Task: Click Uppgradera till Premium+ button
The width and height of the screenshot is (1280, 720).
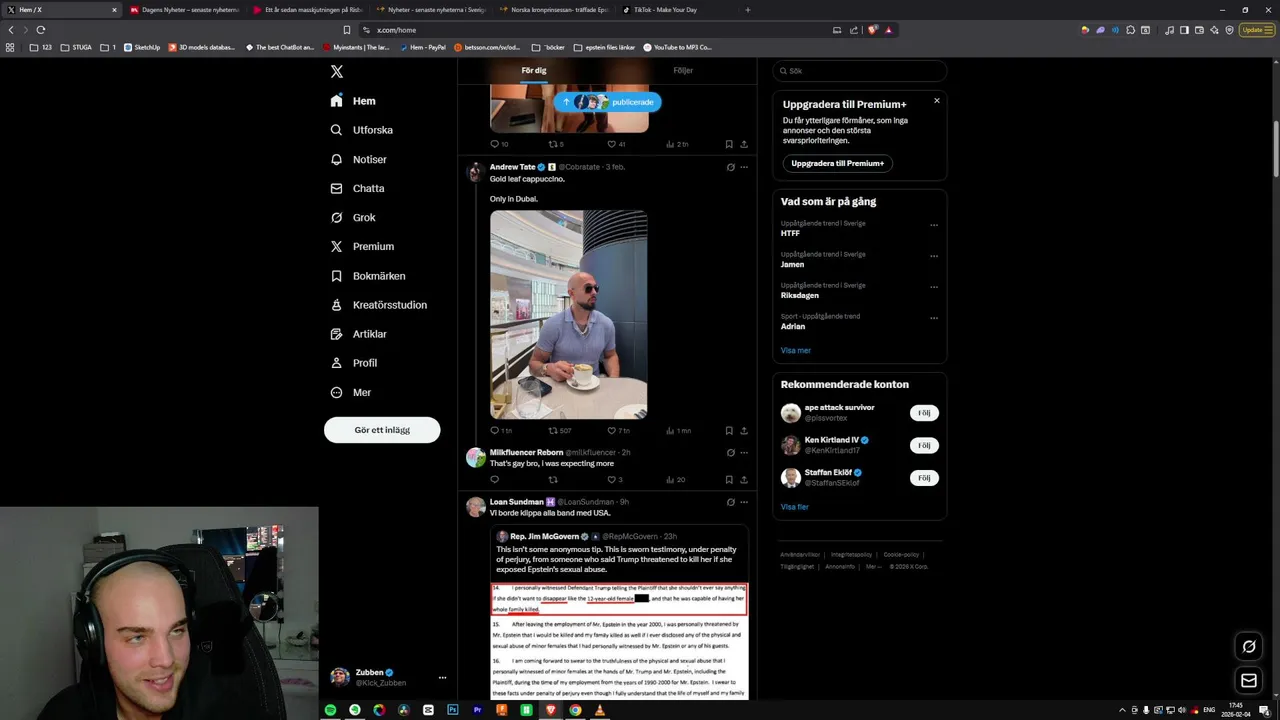Action: pos(837,163)
